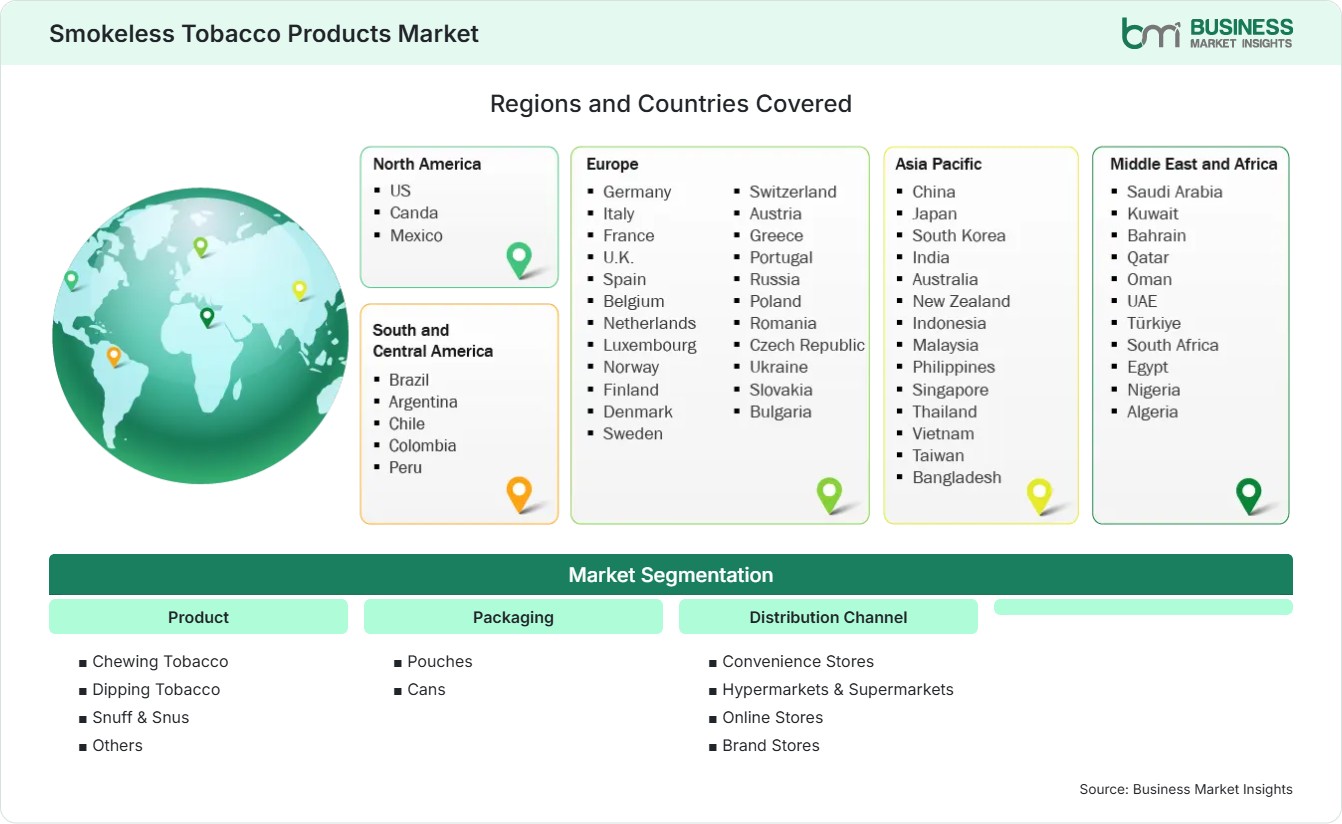Click 'Convenience Stores' under Distribution Channel
This screenshot has height=824, width=1342.
(798, 661)
